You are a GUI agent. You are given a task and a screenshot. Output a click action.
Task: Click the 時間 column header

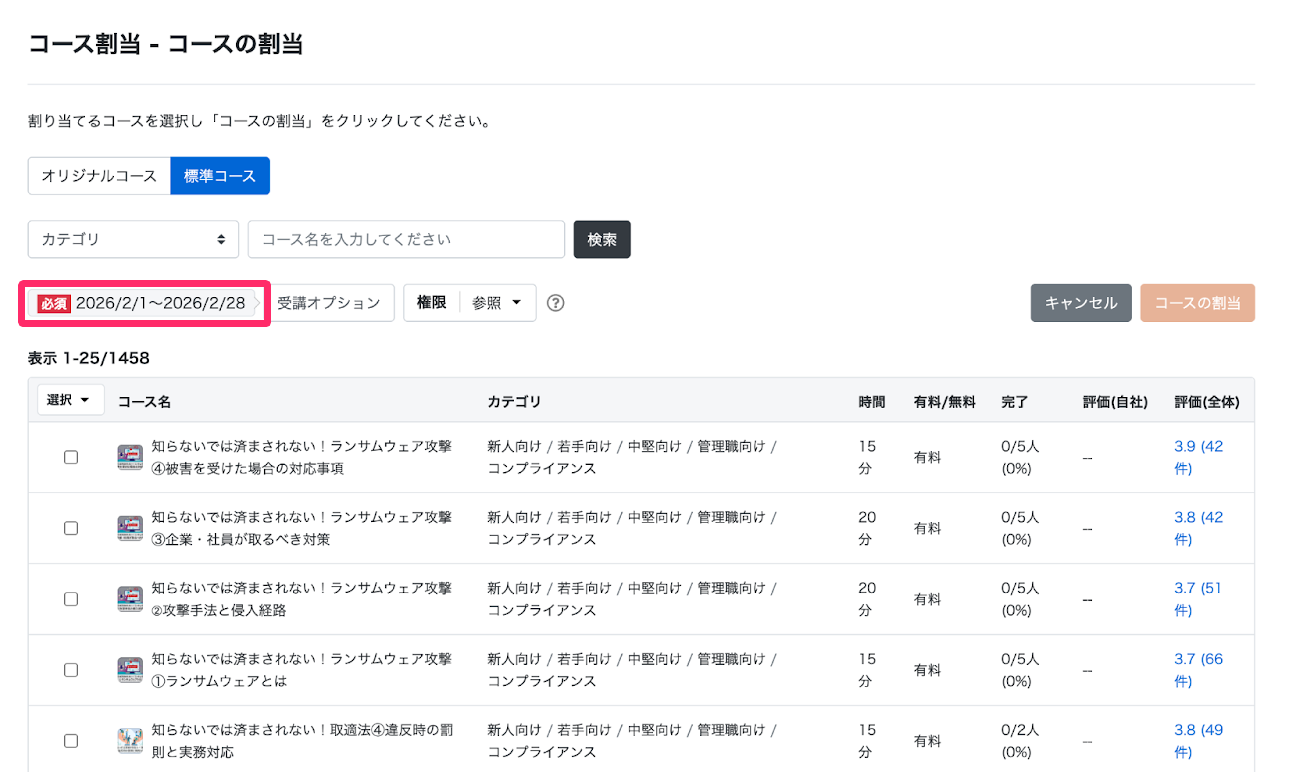tap(872, 402)
